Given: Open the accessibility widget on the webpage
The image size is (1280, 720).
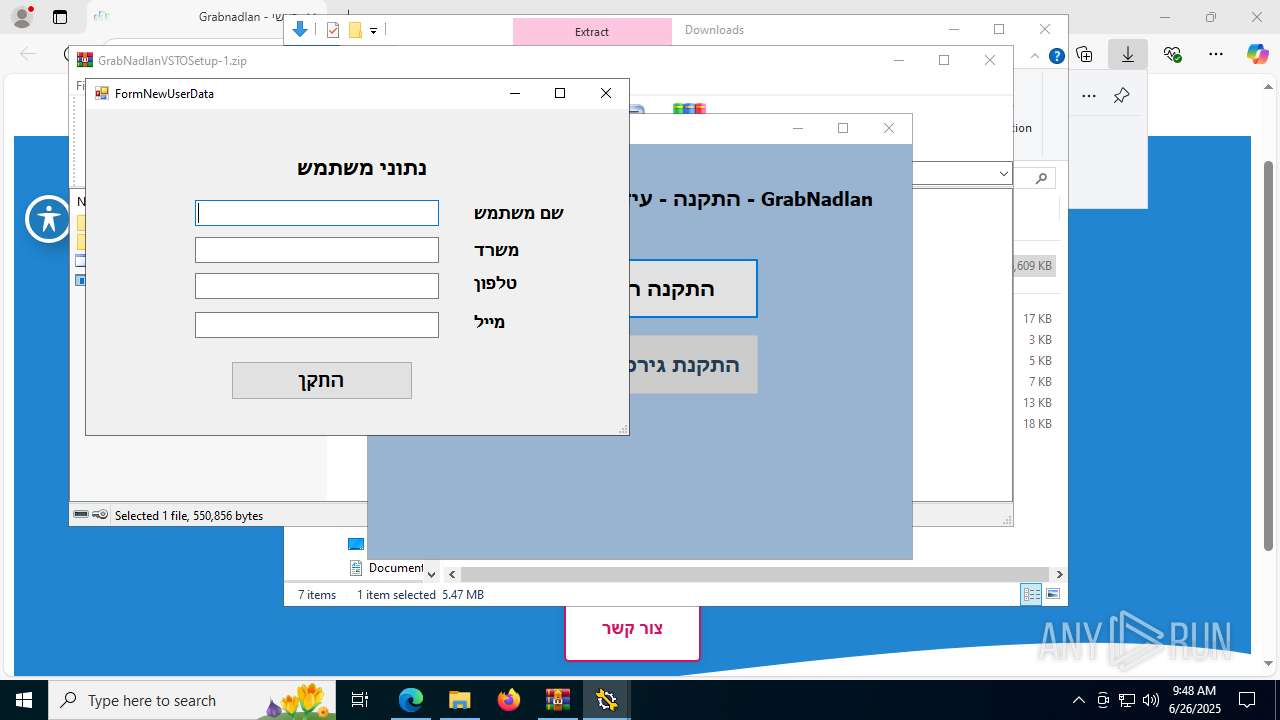Looking at the screenshot, I should click(48, 219).
